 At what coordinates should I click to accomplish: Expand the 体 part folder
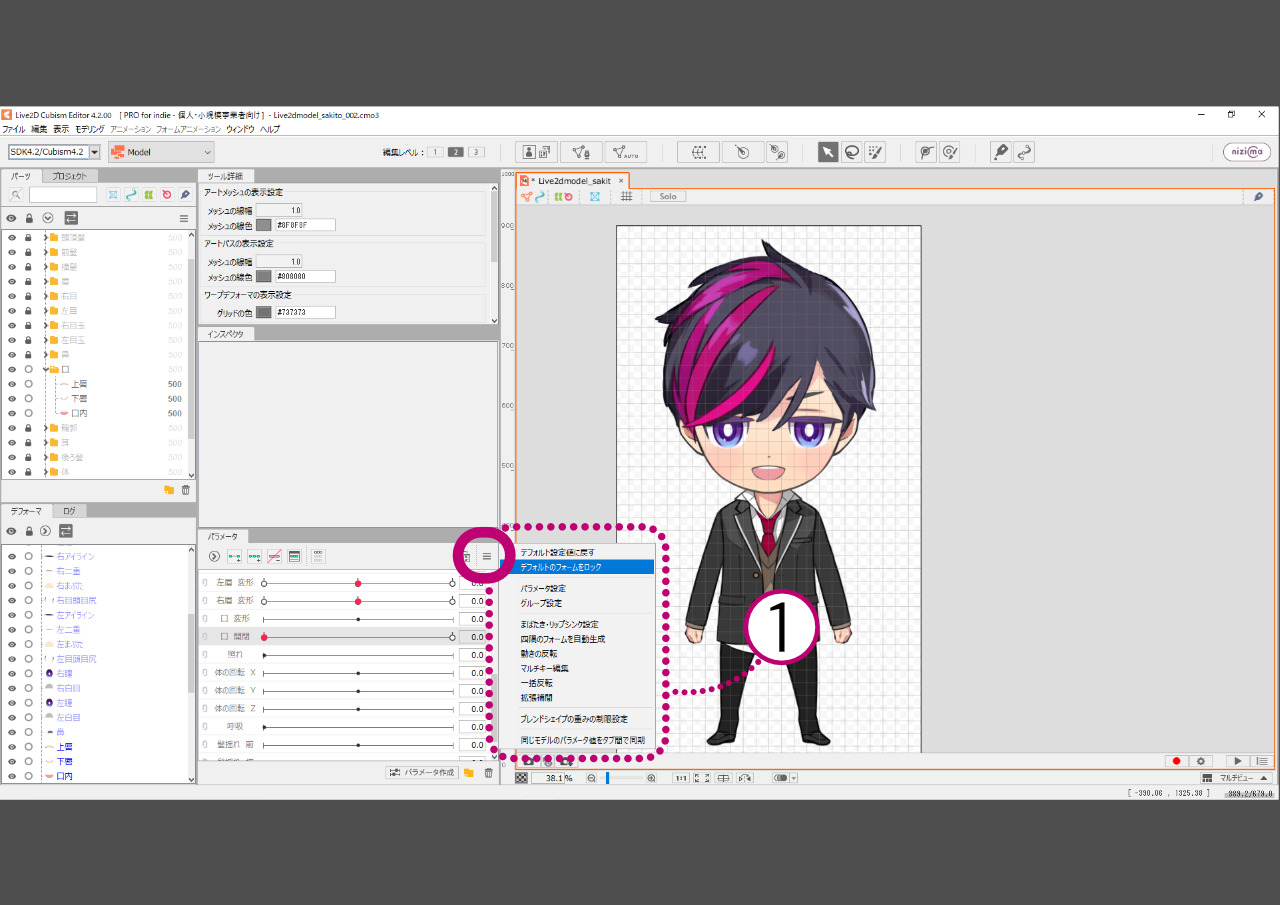pos(46,471)
